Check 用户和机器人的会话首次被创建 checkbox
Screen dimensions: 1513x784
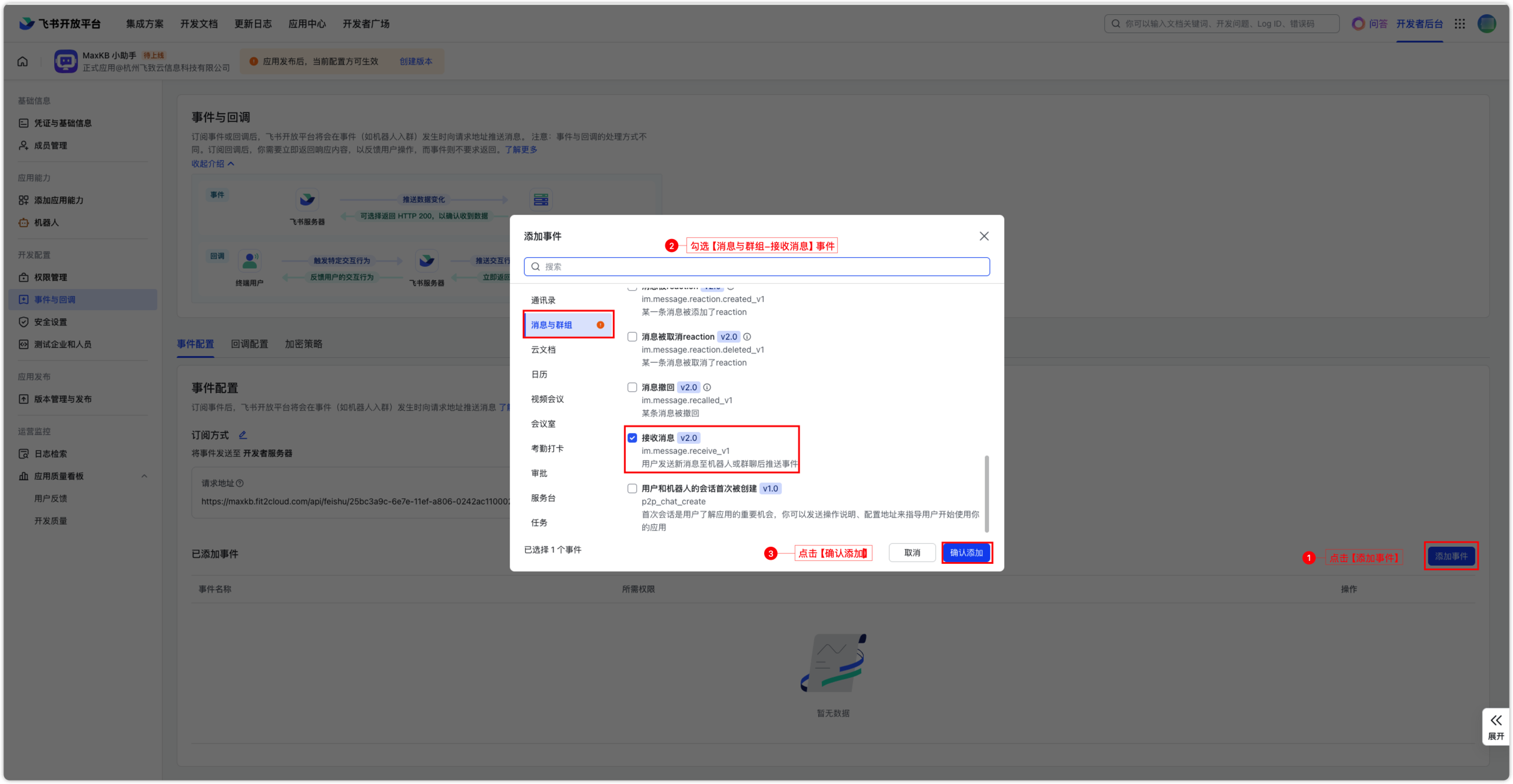pyautogui.click(x=632, y=489)
